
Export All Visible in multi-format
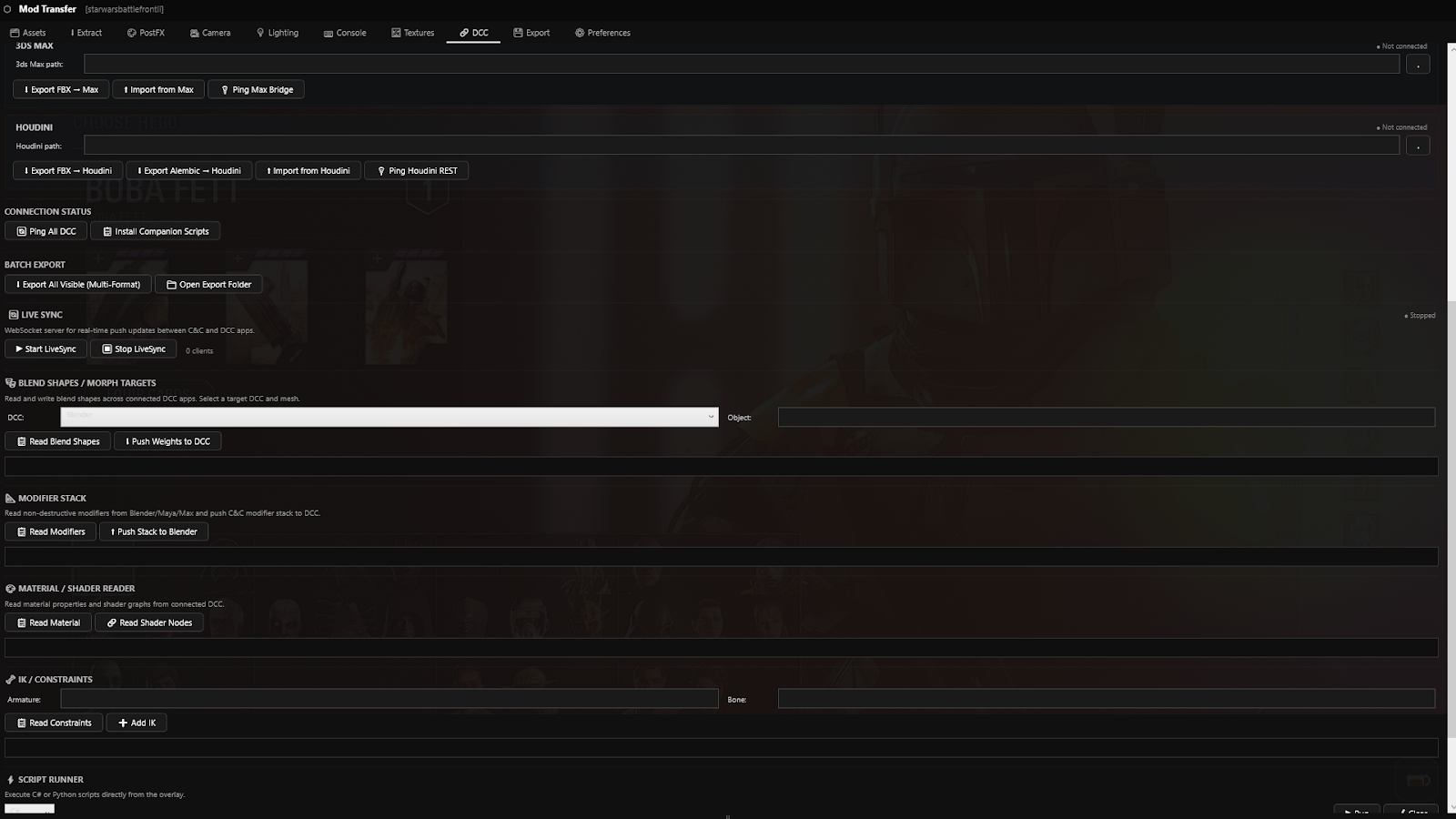pyautogui.click(x=77, y=284)
